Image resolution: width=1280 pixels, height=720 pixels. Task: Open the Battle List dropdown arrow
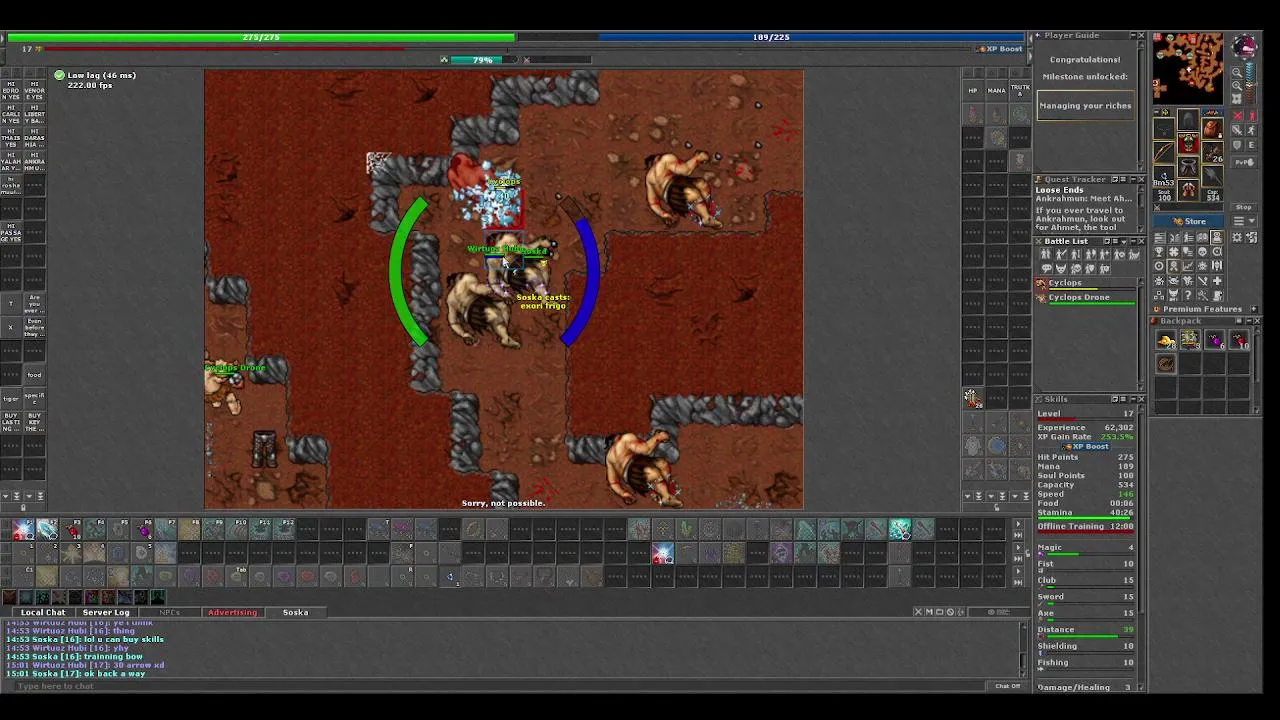pos(1124,241)
